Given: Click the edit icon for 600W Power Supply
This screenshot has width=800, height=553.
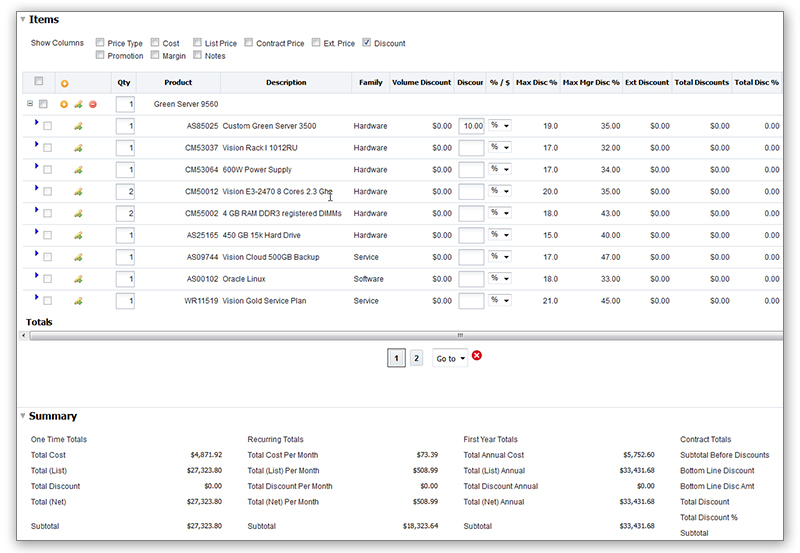Looking at the screenshot, I should click(x=79, y=170).
